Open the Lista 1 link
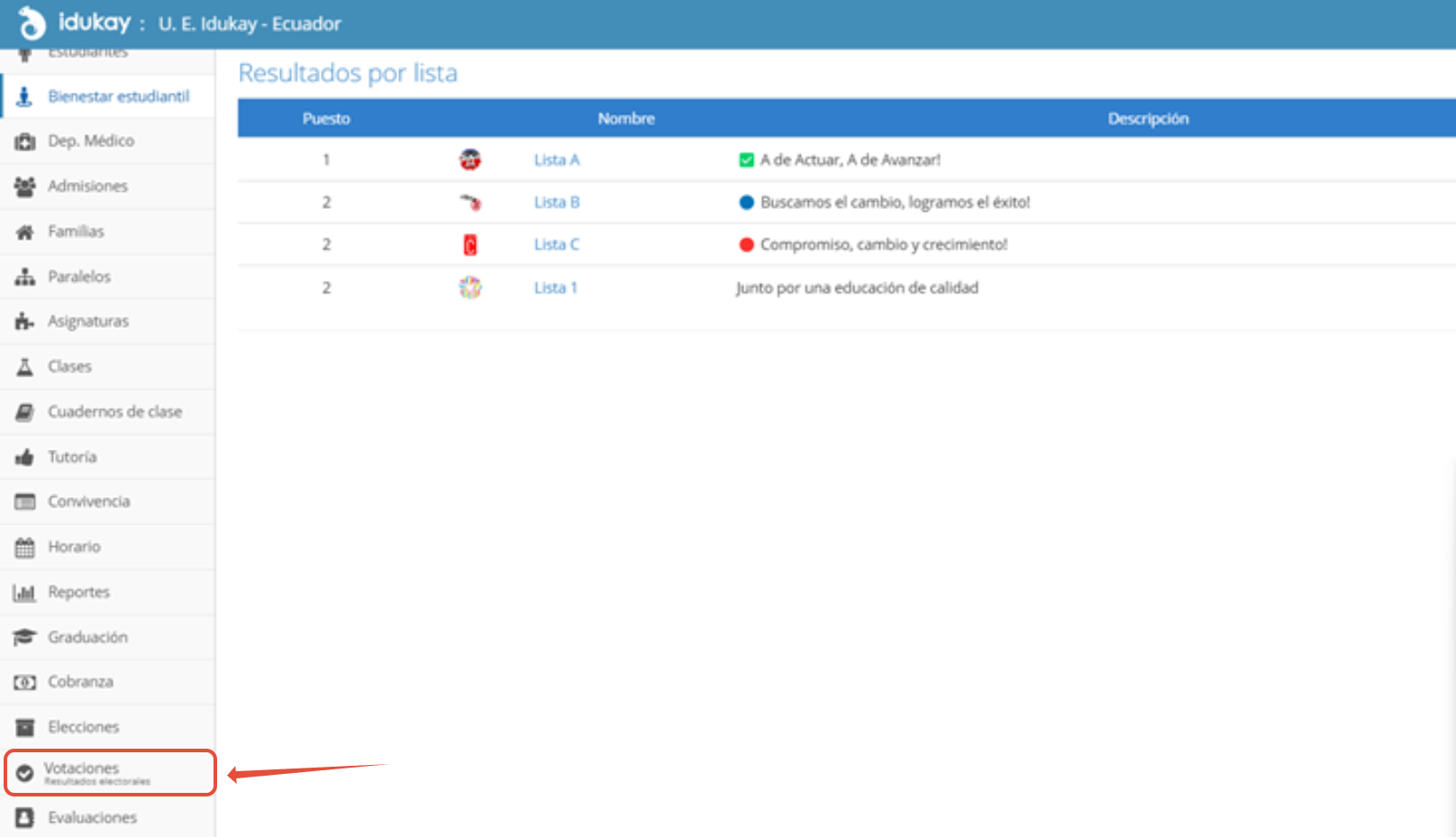Image resolution: width=1456 pixels, height=837 pixels. (x=555, y=287)
